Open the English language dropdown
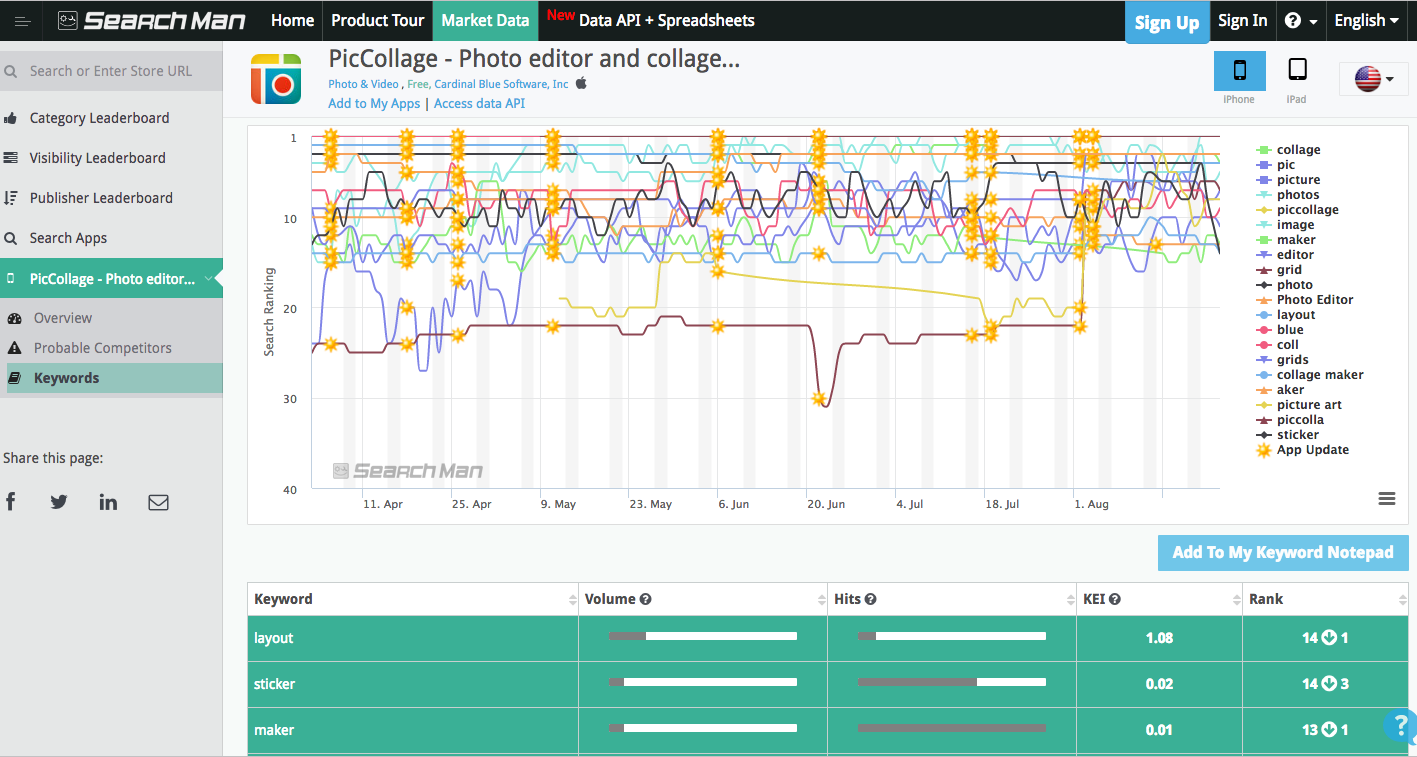1417x757 pixels. tap(1366, 20)
